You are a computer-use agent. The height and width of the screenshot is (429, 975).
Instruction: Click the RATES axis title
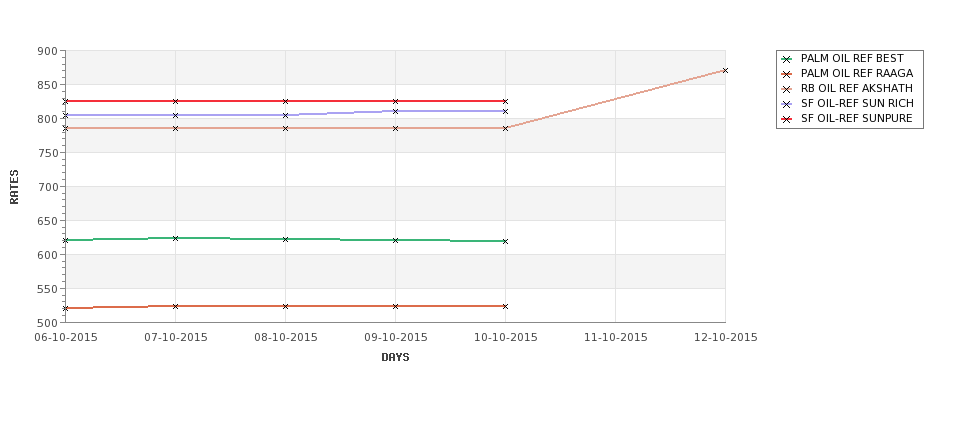14,187
